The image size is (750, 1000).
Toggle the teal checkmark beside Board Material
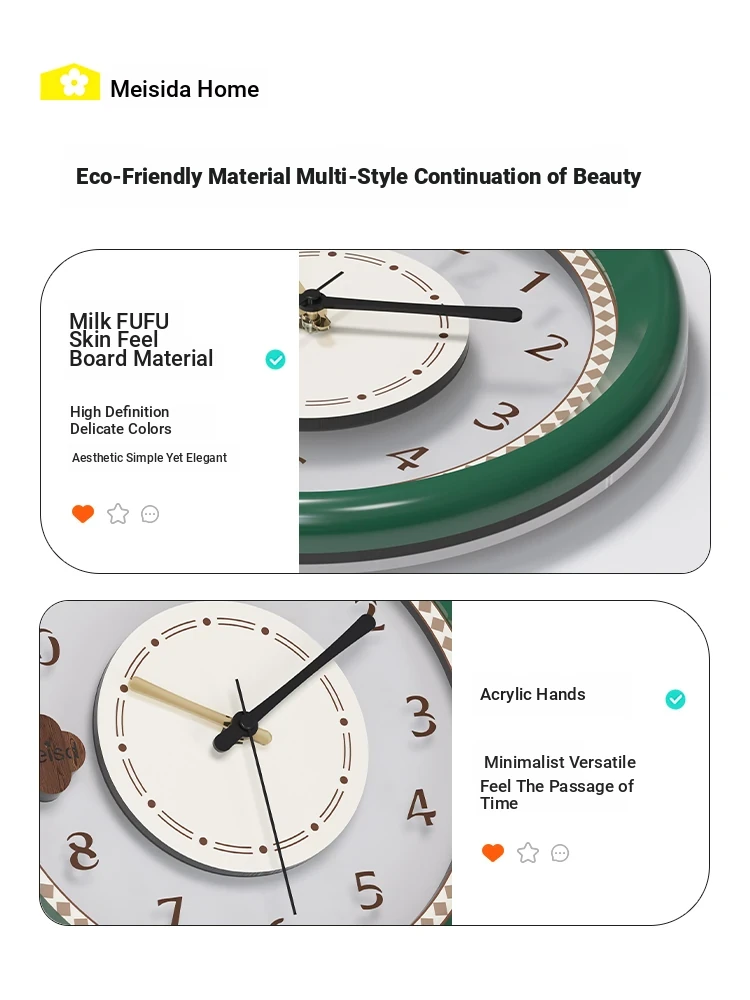[x=276, y=360]
